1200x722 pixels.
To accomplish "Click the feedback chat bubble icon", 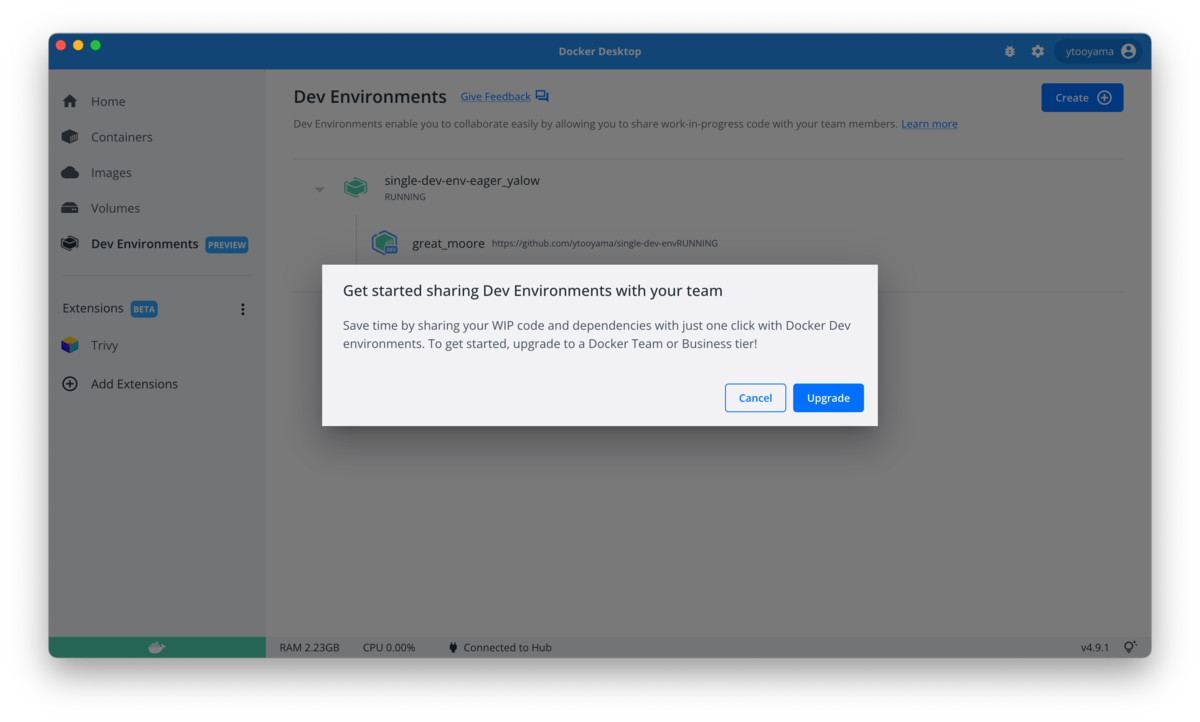I will [542, 96].
